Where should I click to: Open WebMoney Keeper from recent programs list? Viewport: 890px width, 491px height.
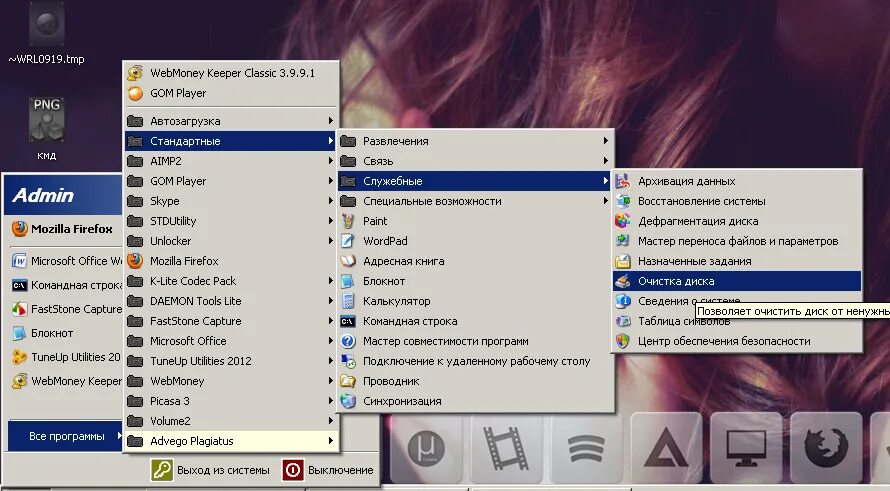click(67, 381)
